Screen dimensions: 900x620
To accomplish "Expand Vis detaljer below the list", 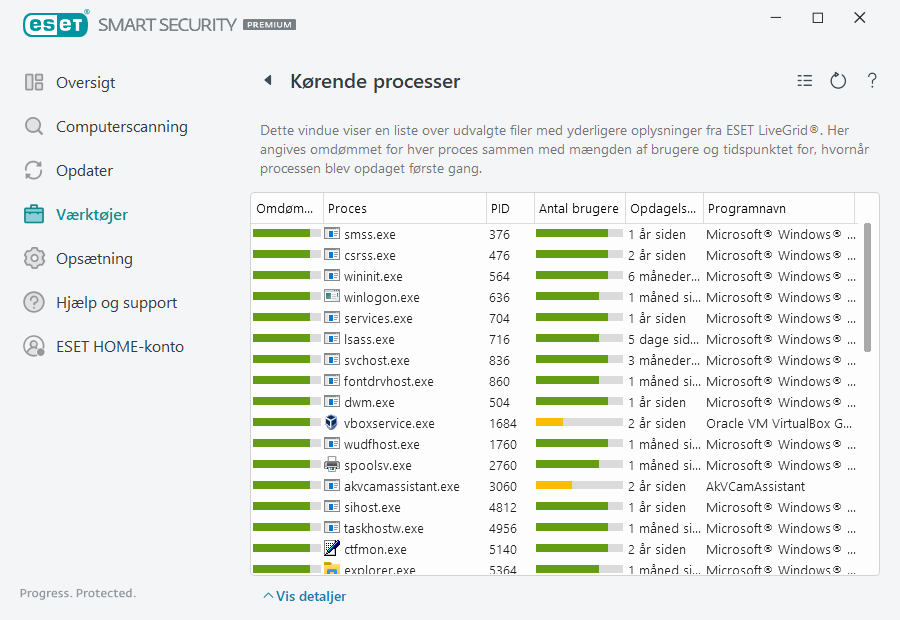I will [305, 596].
